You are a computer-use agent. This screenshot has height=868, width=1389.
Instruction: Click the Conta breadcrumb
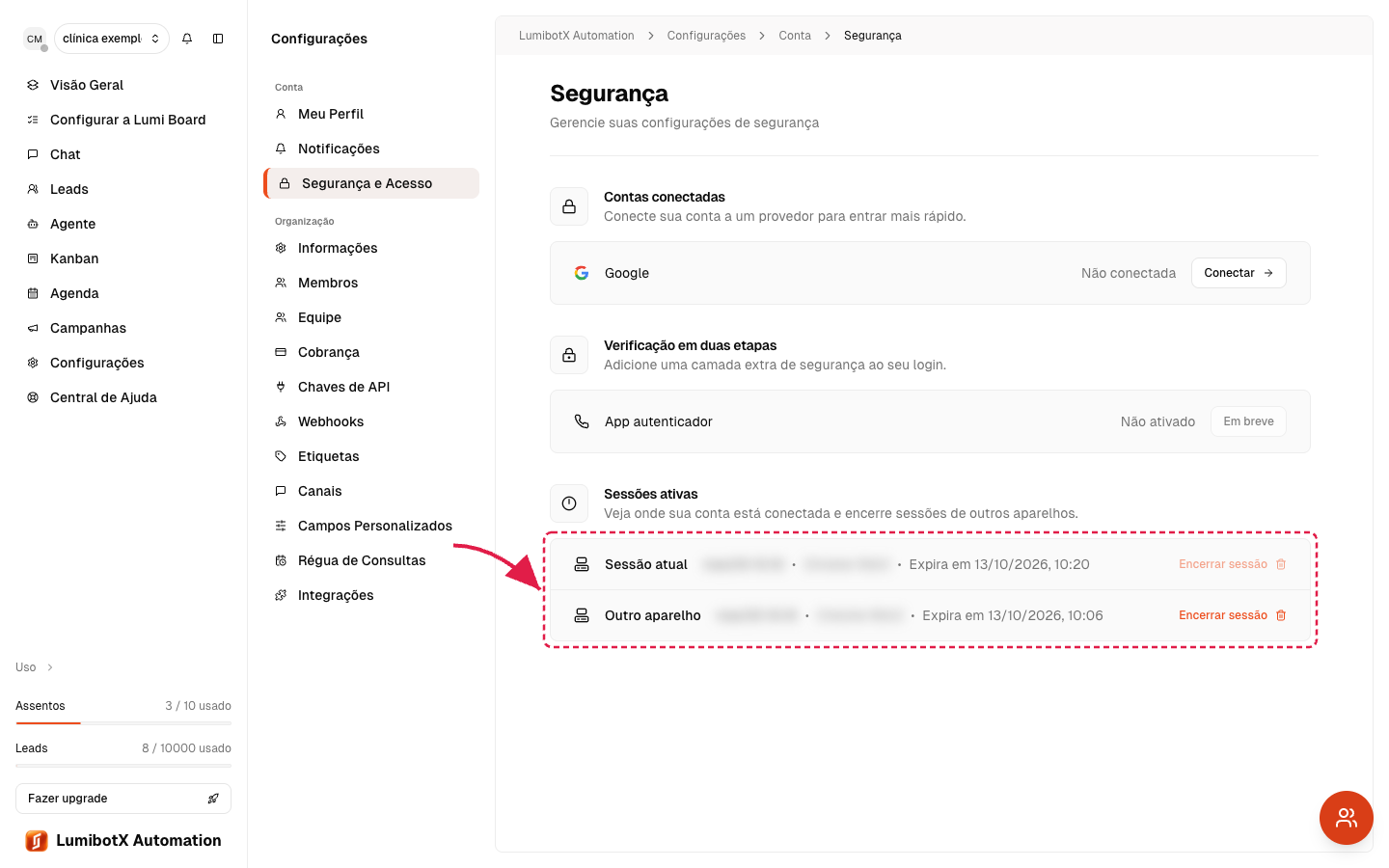click(x=795, y=36)
